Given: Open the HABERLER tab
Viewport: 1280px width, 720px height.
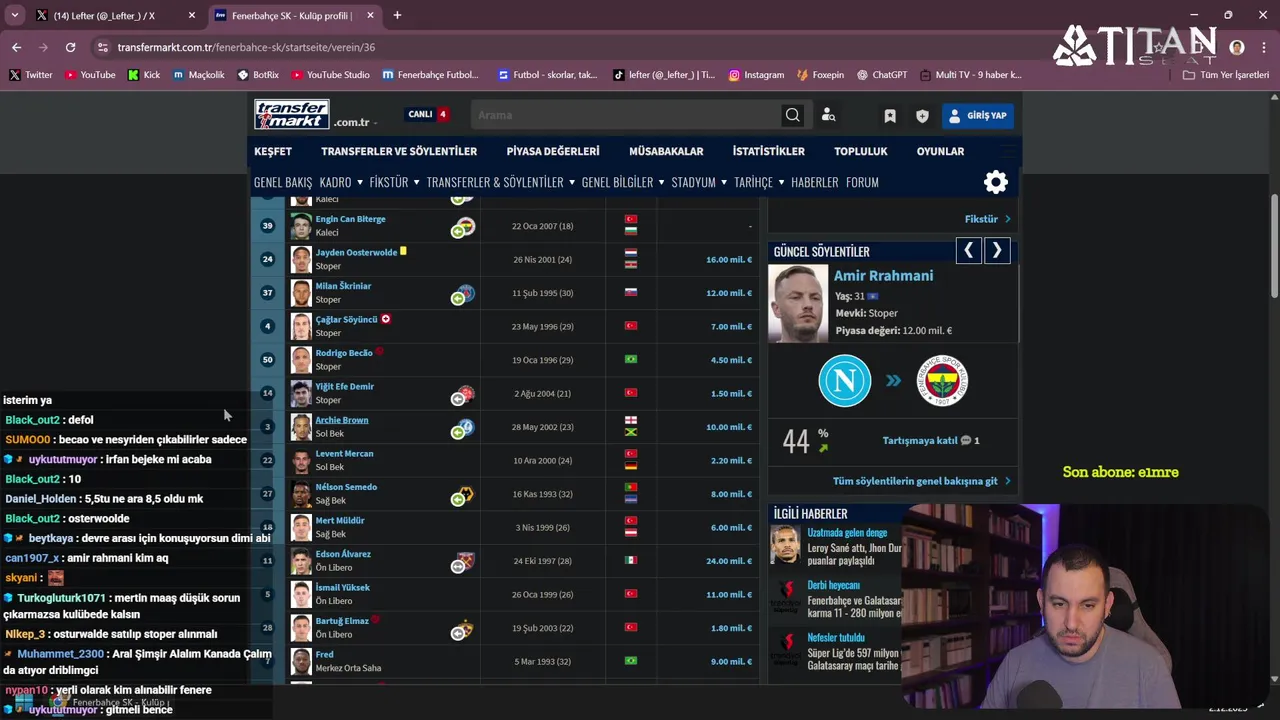Looking at the screenshot, I should 815,182.
